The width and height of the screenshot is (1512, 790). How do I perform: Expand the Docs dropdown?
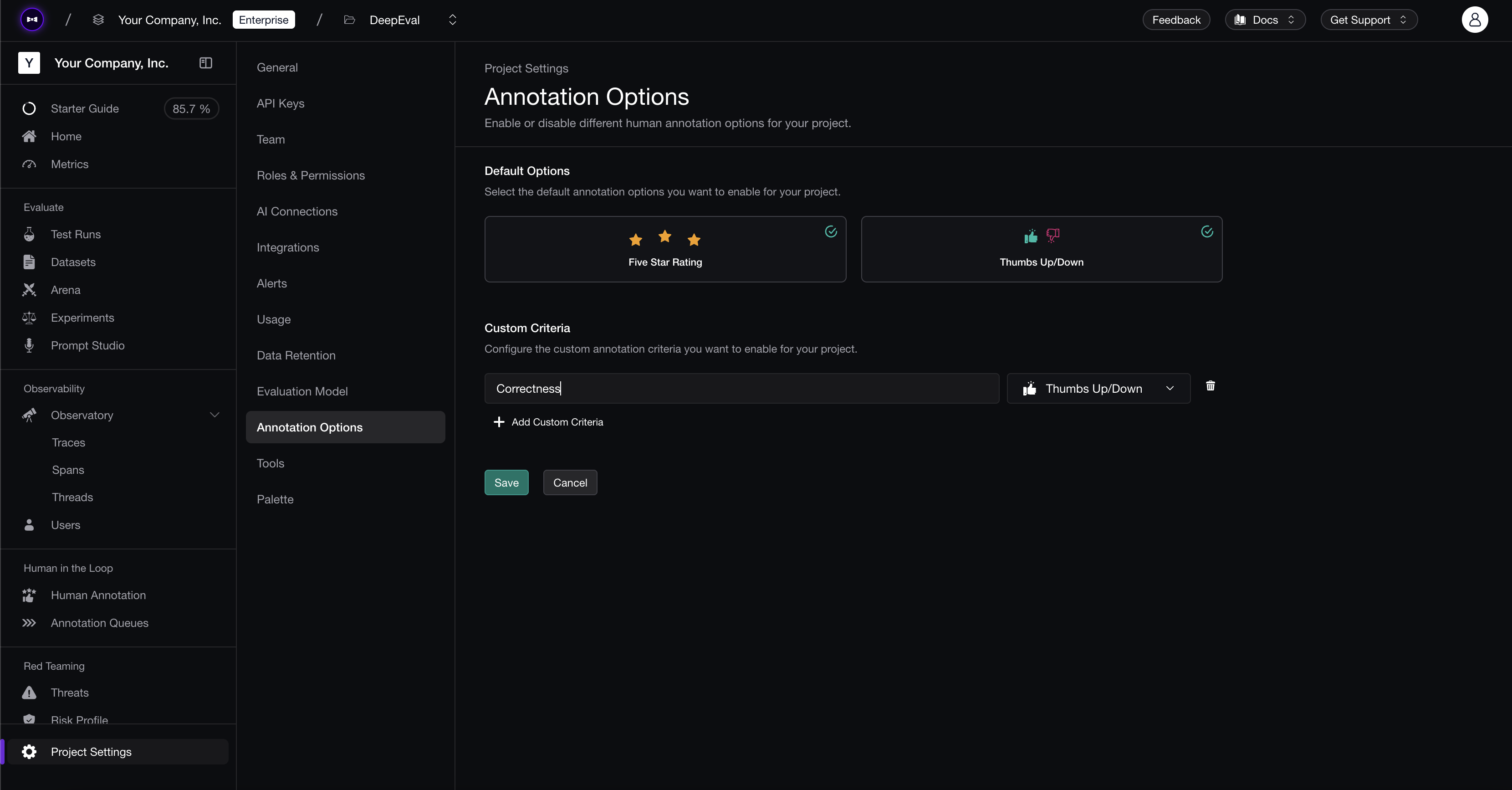1264,20
